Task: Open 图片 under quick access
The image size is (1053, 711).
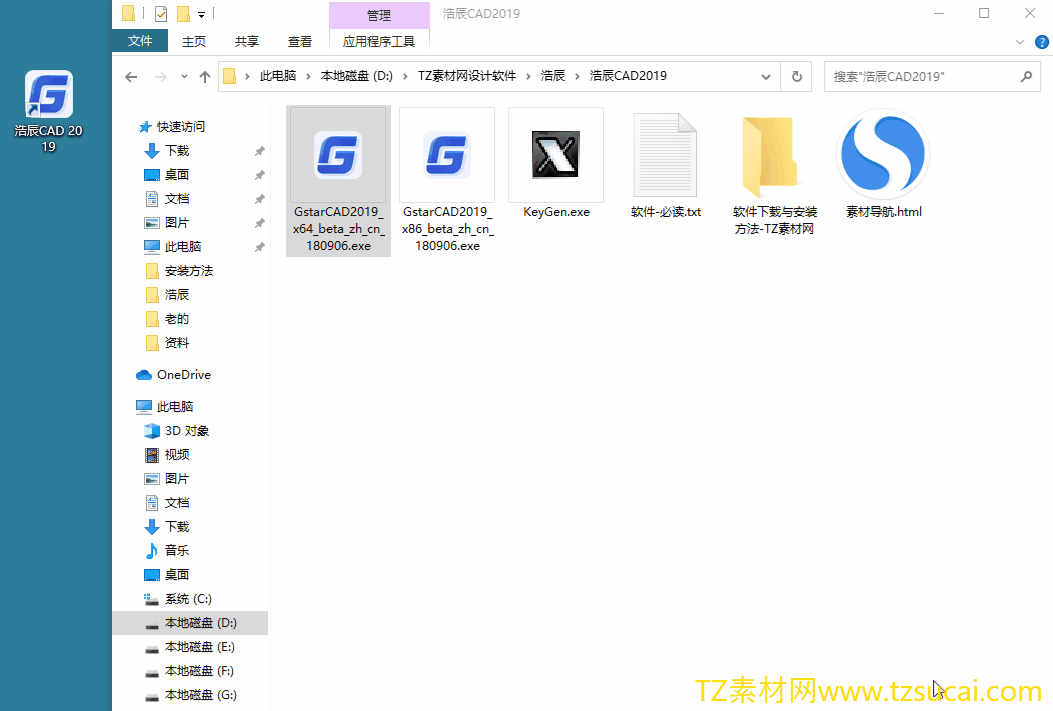Action: [177, 223]
